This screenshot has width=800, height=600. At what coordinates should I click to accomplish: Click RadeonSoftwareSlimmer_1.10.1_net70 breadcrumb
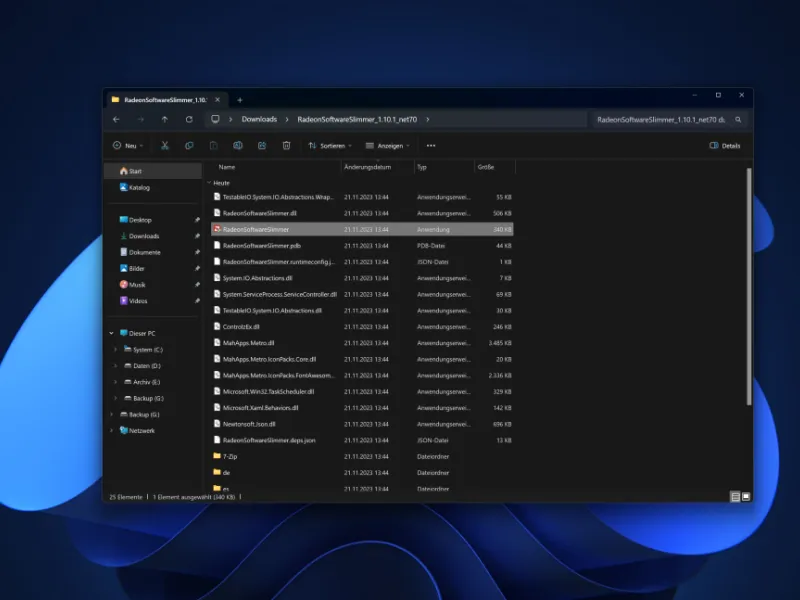(357, 119)
